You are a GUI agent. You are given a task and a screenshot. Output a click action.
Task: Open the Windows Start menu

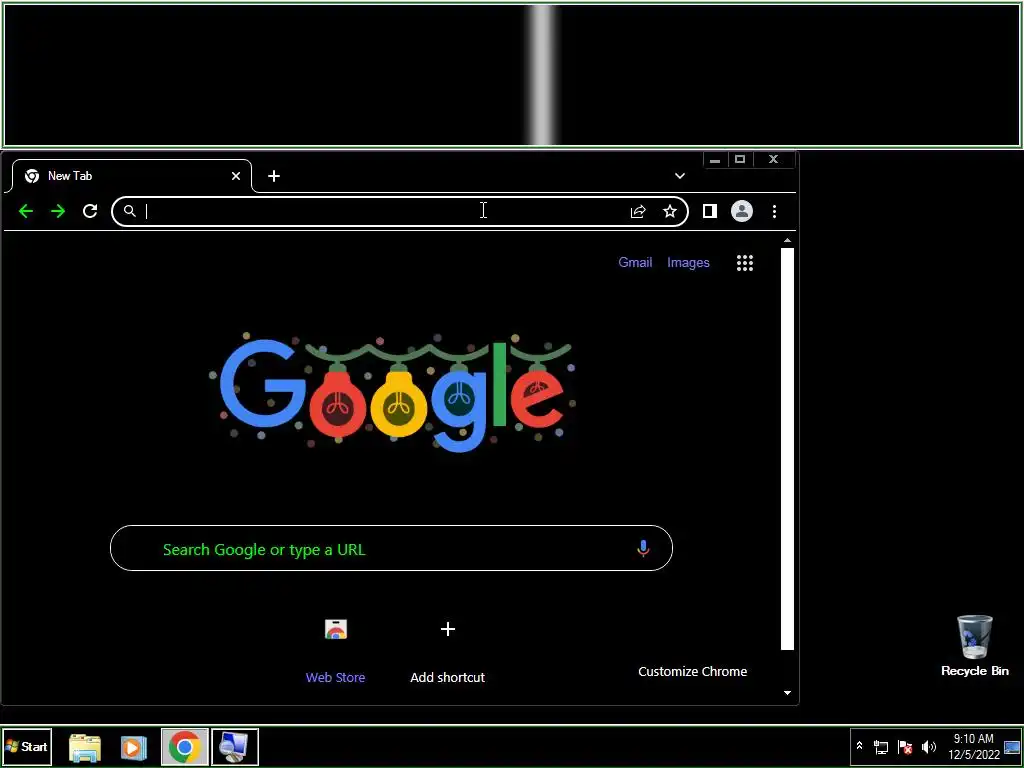pyautogui.click(x=27, y=746)
